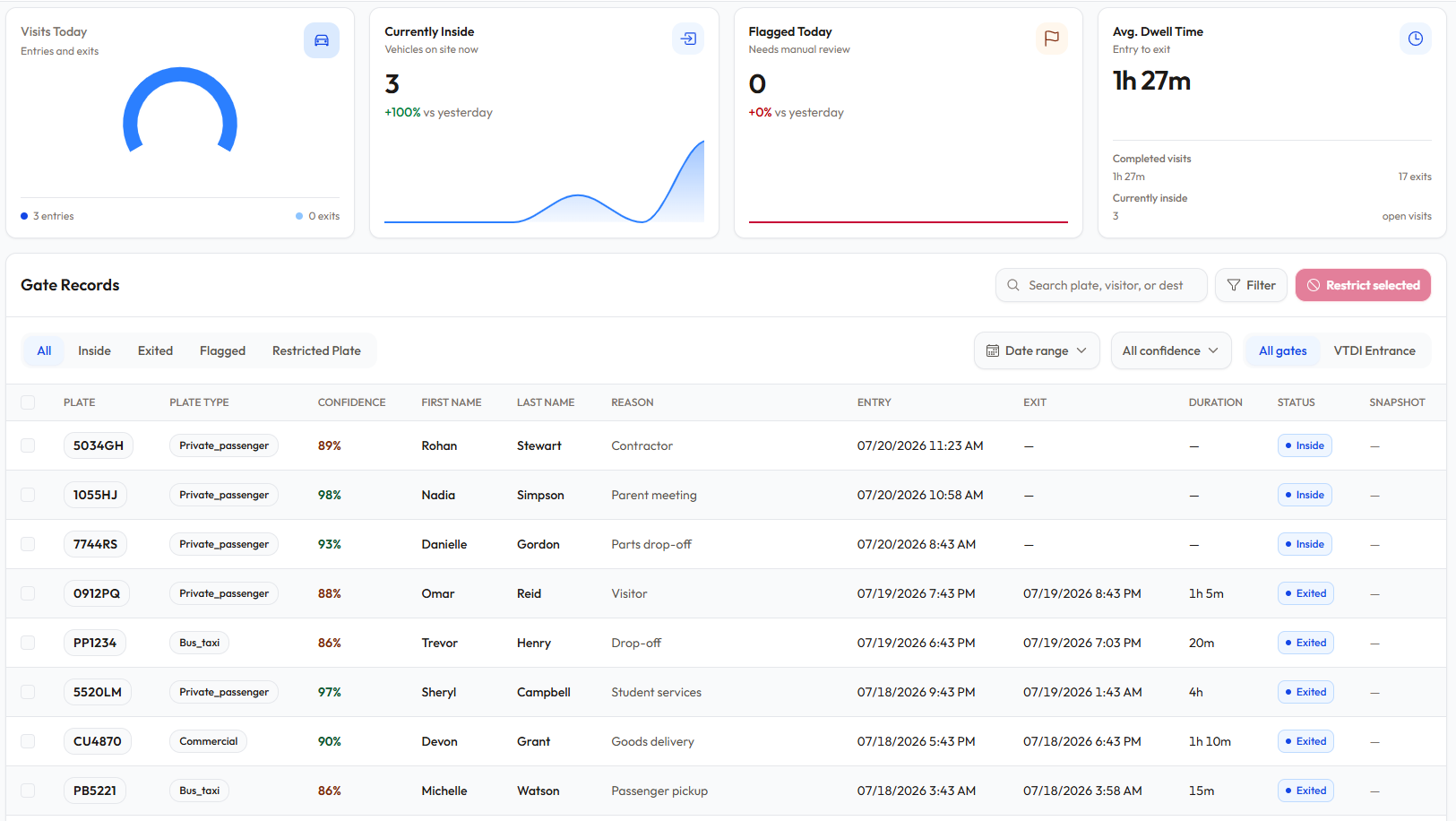
Task: Click the Exited status badge for Devon Grant
Action: point(1305,741)
